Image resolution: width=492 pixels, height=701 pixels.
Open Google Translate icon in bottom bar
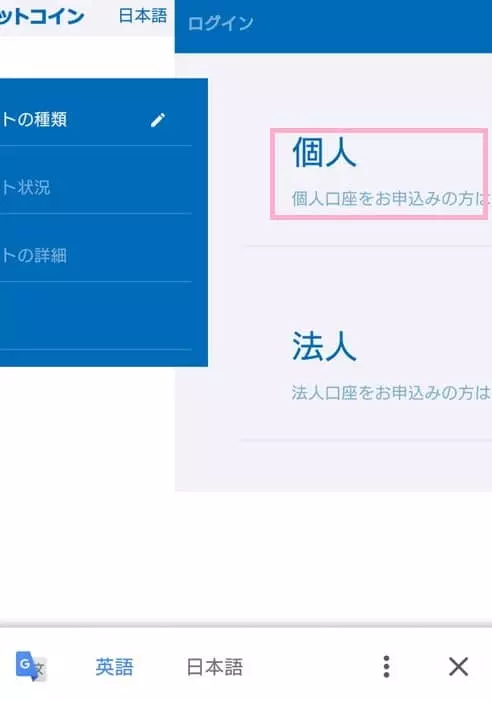(x=31, y=666)
